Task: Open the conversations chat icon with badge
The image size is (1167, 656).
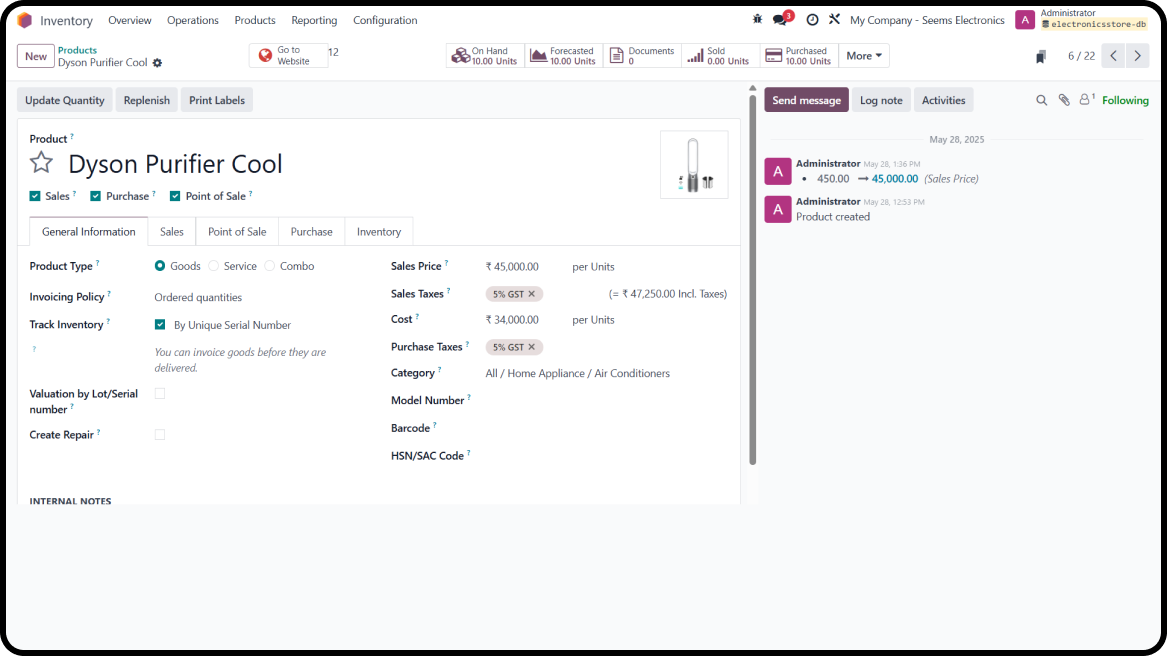Action: (x=781, y=20)
